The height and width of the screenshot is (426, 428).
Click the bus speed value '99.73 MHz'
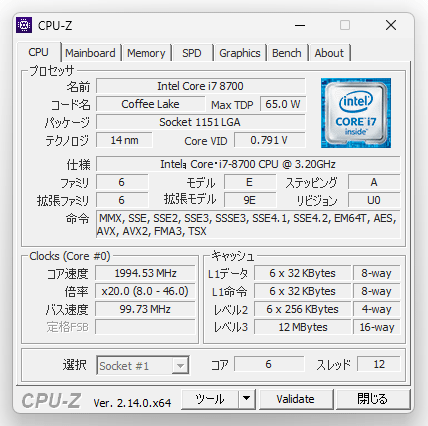(145, 309)
